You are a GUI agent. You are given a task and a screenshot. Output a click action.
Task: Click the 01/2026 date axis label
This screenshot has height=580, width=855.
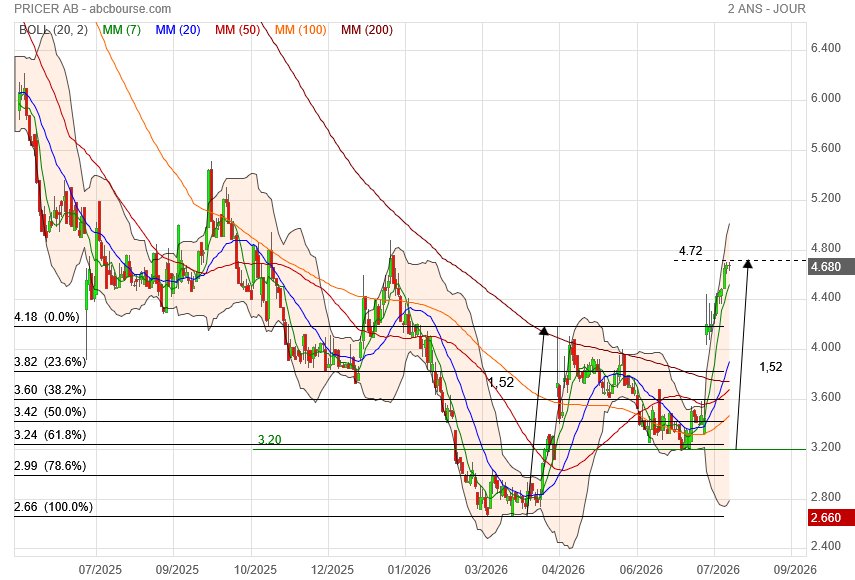[409, 570]
